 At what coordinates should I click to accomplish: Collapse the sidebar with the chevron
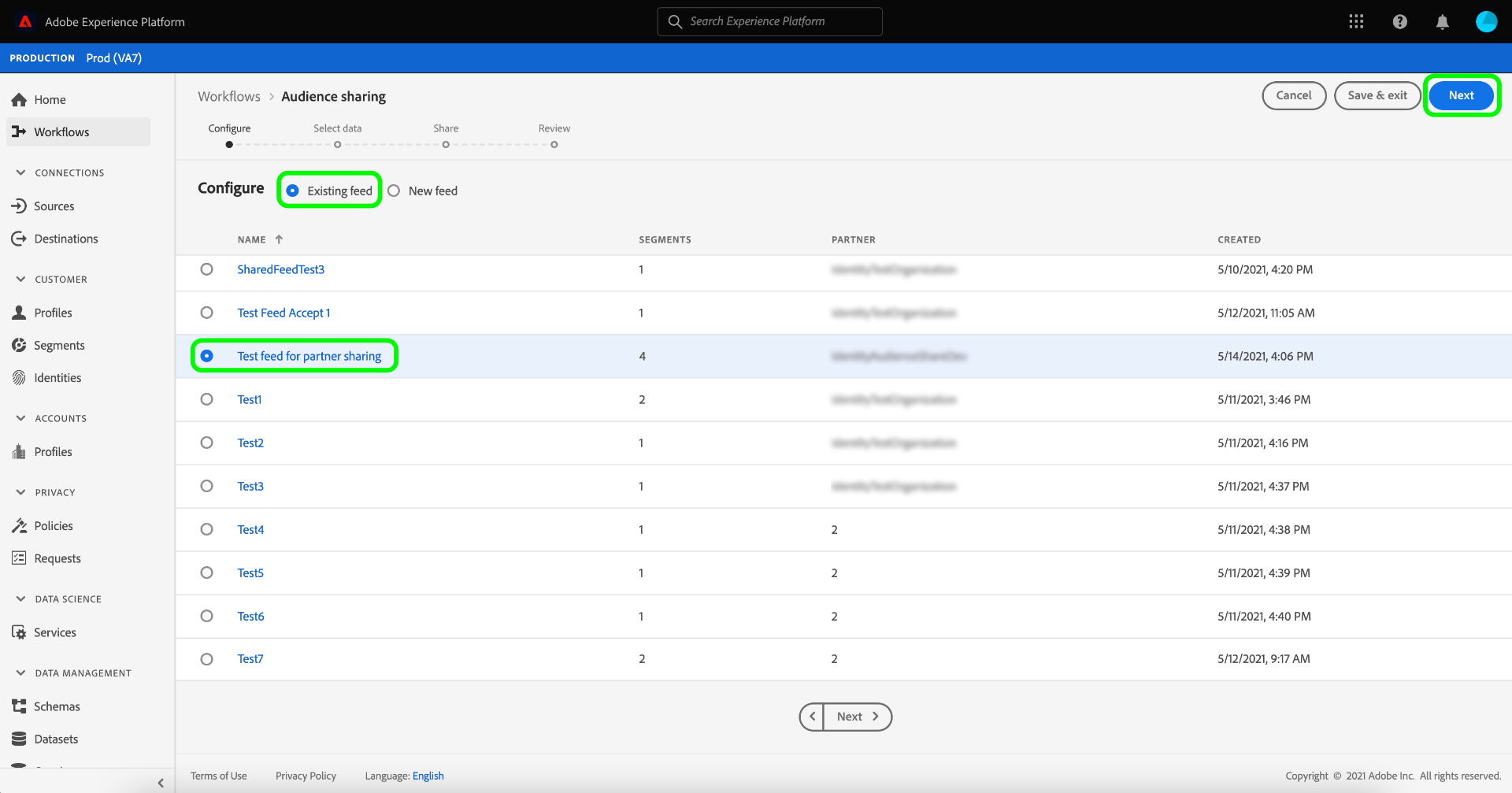coord(161,783)
